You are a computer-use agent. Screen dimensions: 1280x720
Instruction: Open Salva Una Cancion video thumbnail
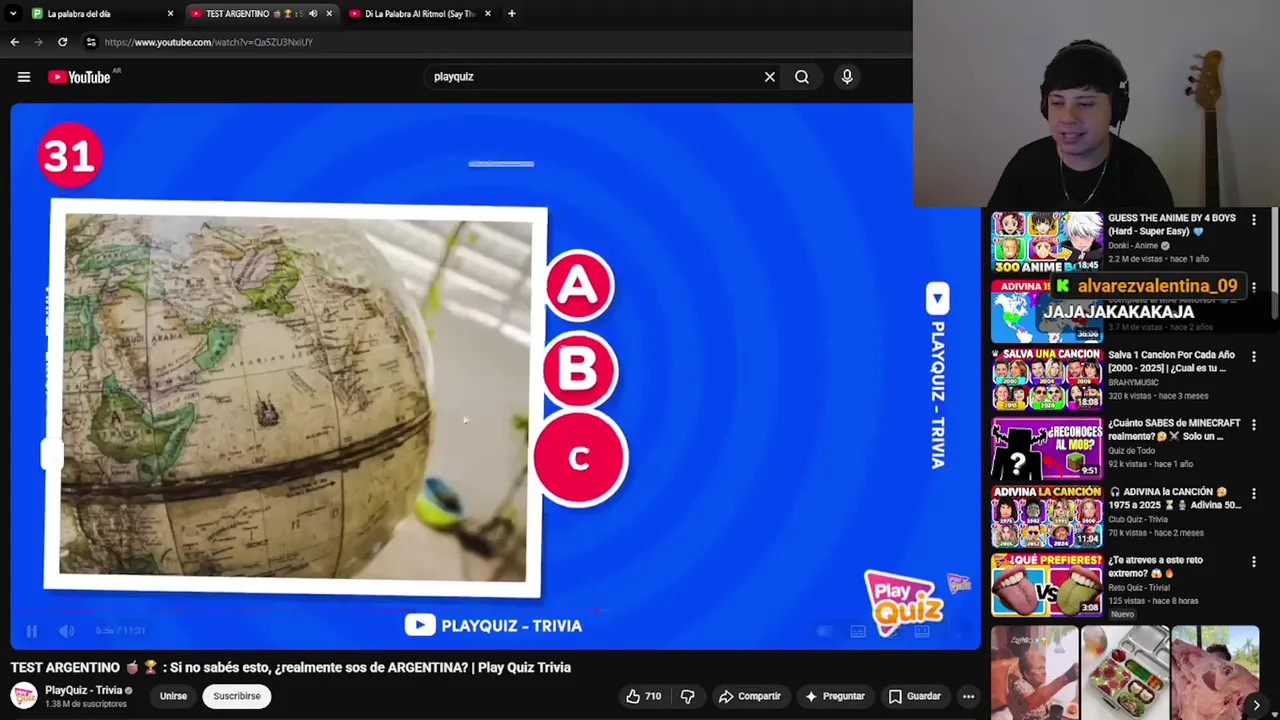[x=1047, y=379]
